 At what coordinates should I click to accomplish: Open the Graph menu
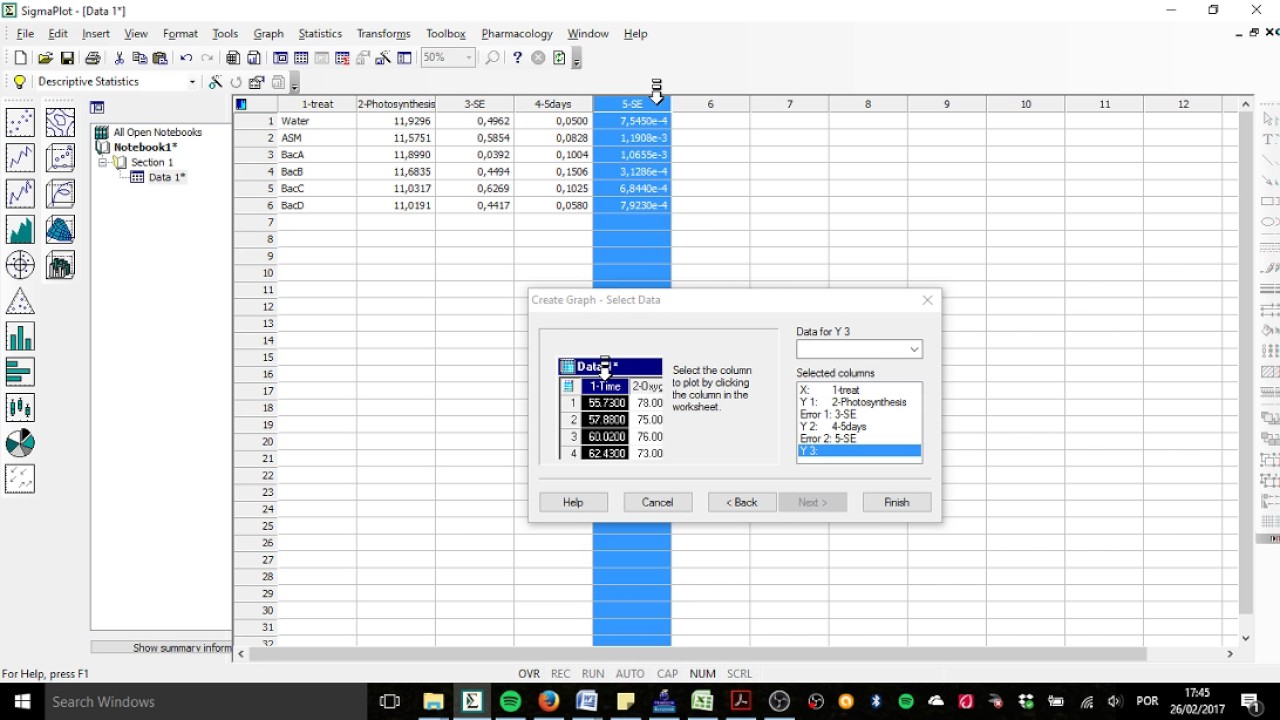click(268, 34)
